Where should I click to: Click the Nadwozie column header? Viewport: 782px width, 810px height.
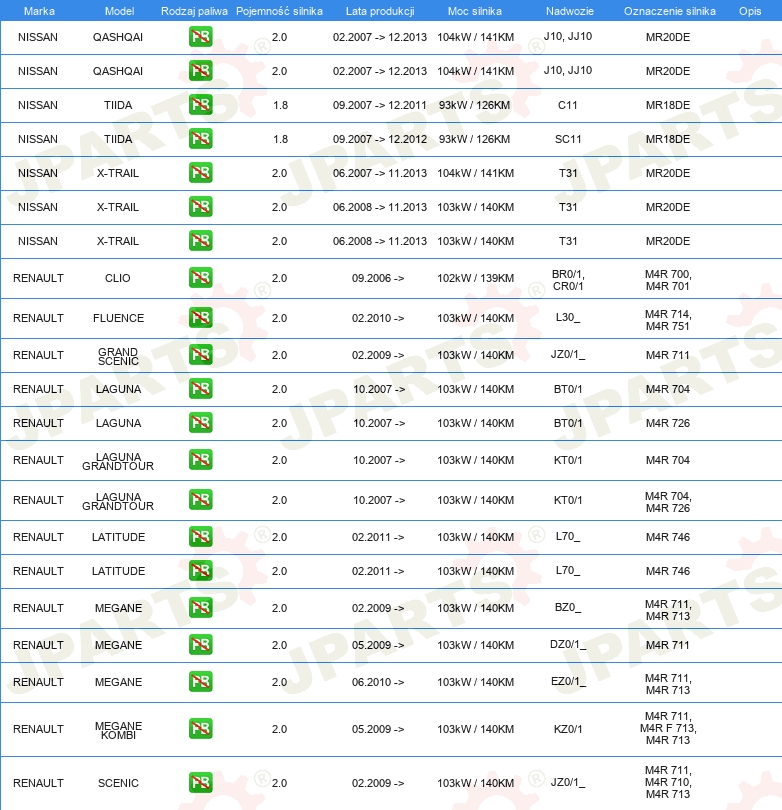[570, 11]
